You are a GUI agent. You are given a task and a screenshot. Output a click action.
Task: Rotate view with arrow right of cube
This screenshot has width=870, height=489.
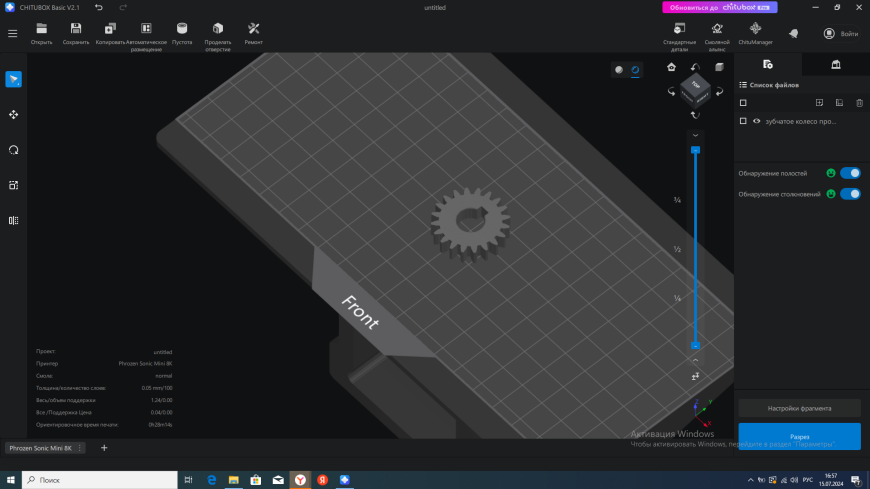pyautogui.click(x=719, y=92)
